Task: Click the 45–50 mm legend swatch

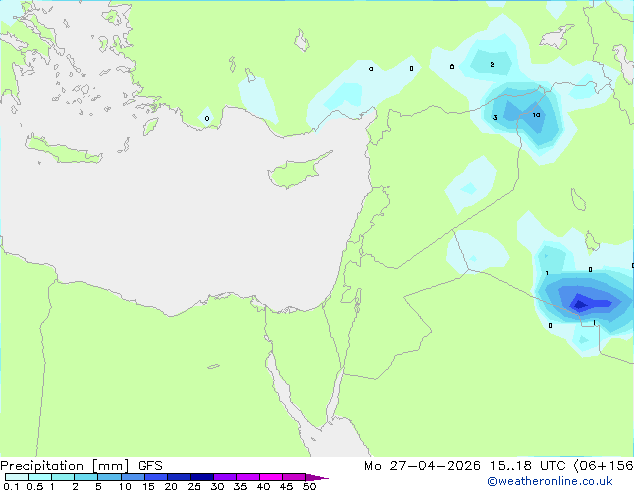Action: tap(294, 477)
